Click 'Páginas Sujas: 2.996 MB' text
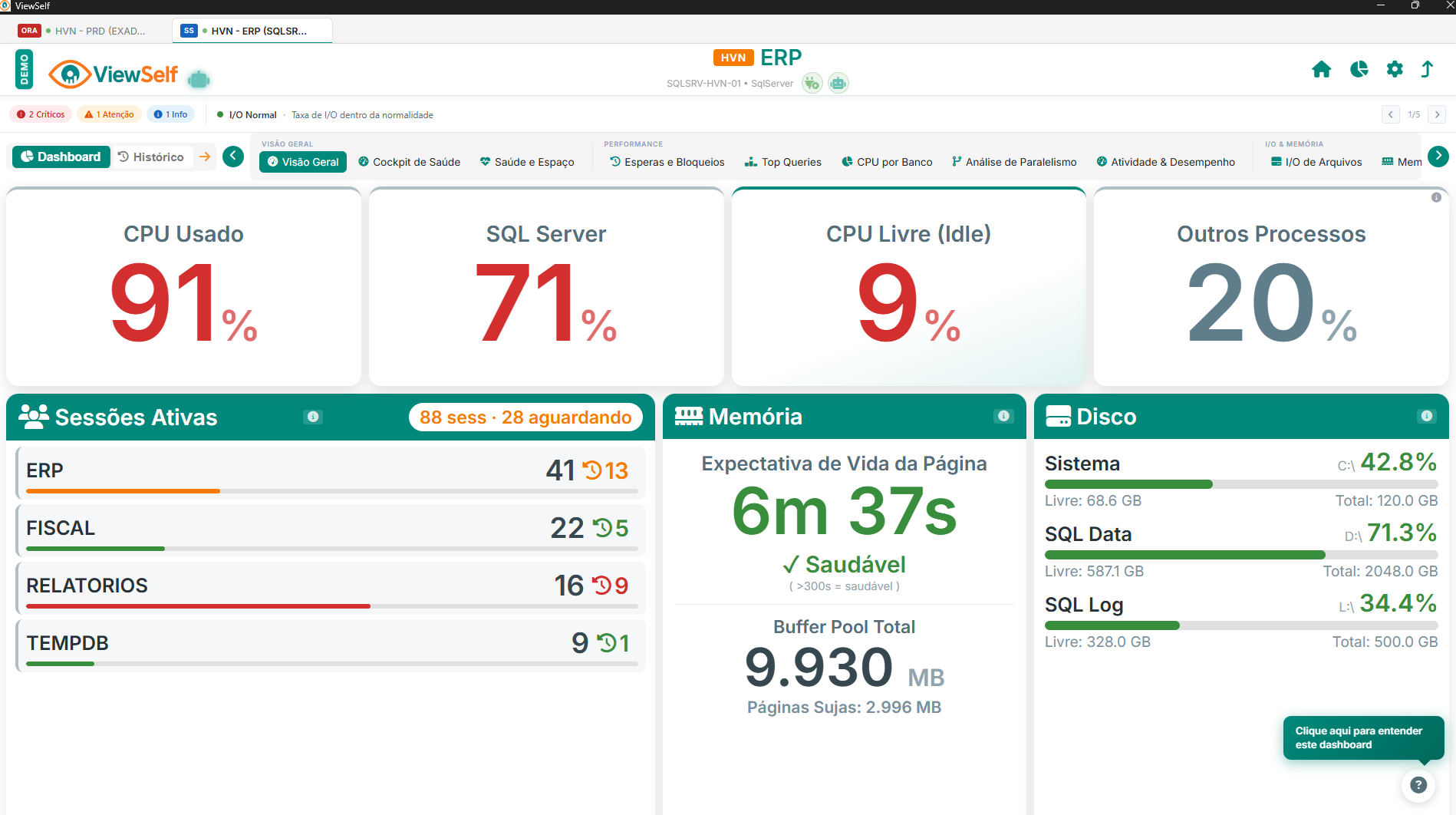The width and height of the screenshot is (1456, 815). [x=844, y=707]
